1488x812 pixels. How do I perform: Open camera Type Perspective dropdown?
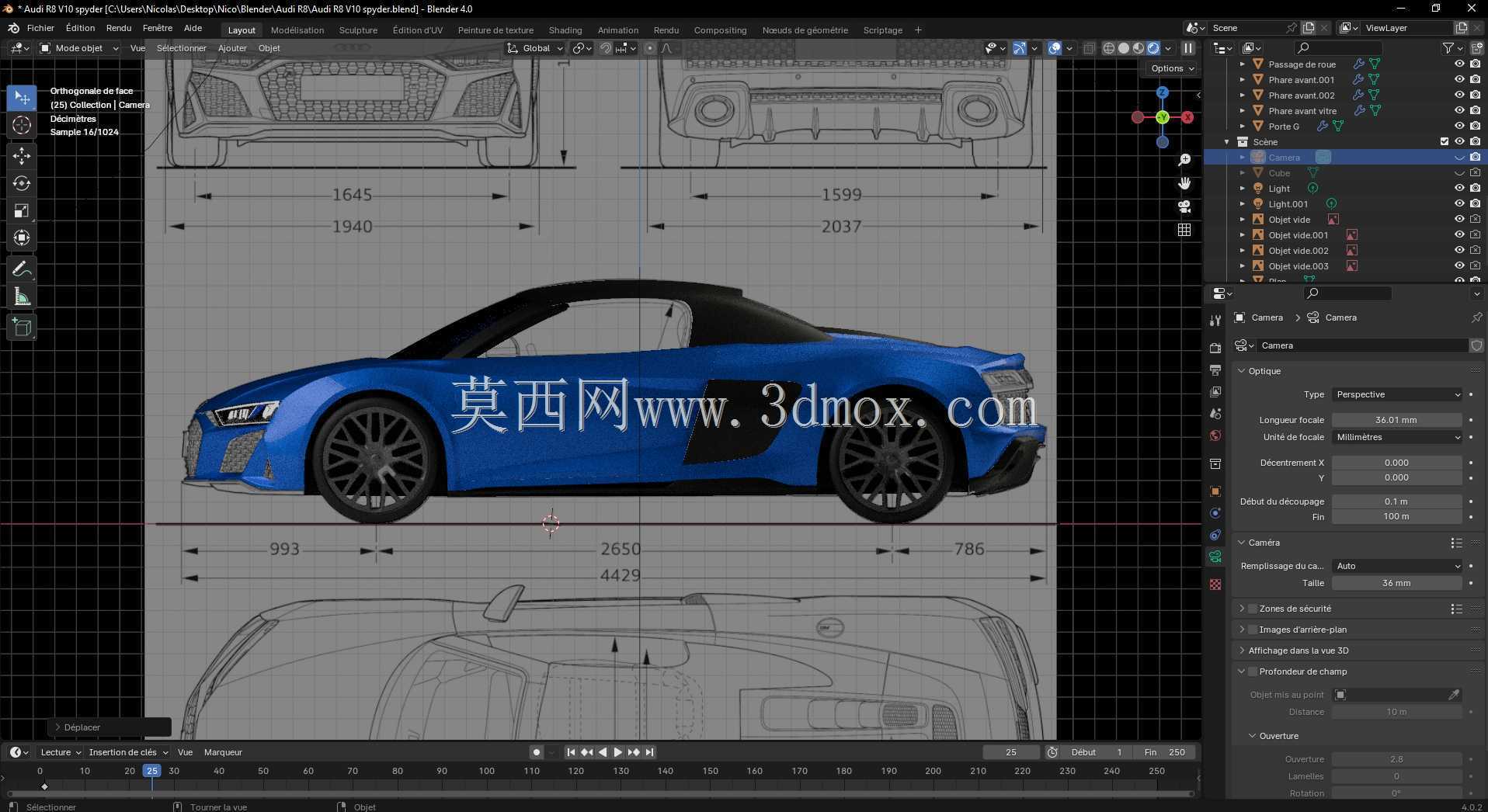(x=1397, y=394)
